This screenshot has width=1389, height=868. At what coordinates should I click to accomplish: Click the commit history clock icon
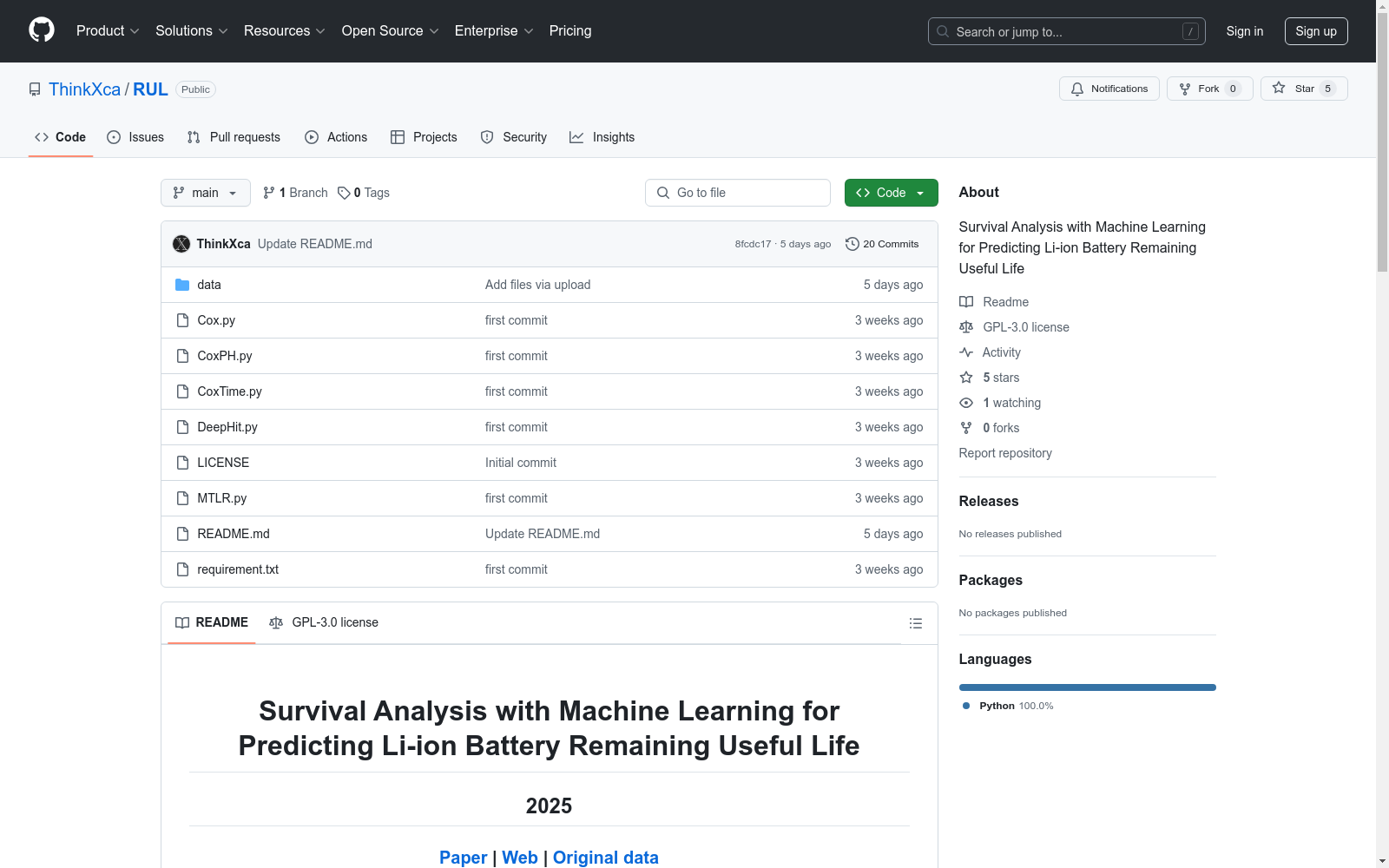852,244
